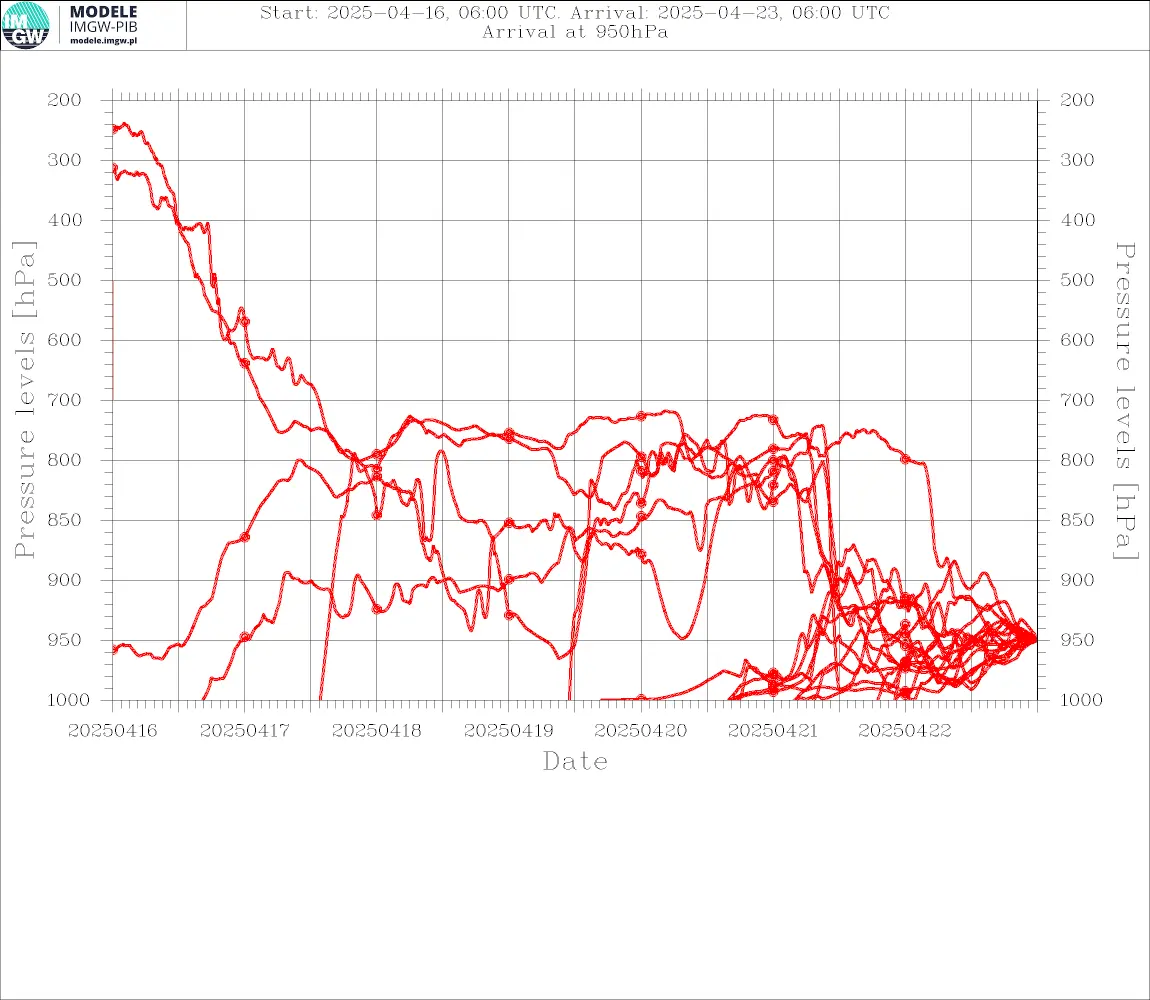This screenshot has width=1150, height=1000.
Task: Click the left axis 800 pressure label
Action: point(65,460)
